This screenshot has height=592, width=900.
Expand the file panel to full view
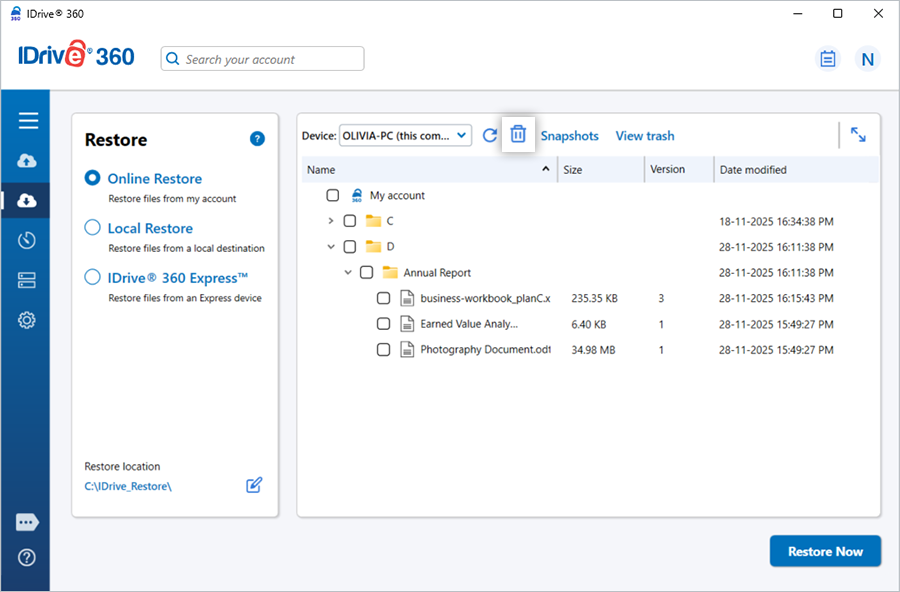pos(858,135)
